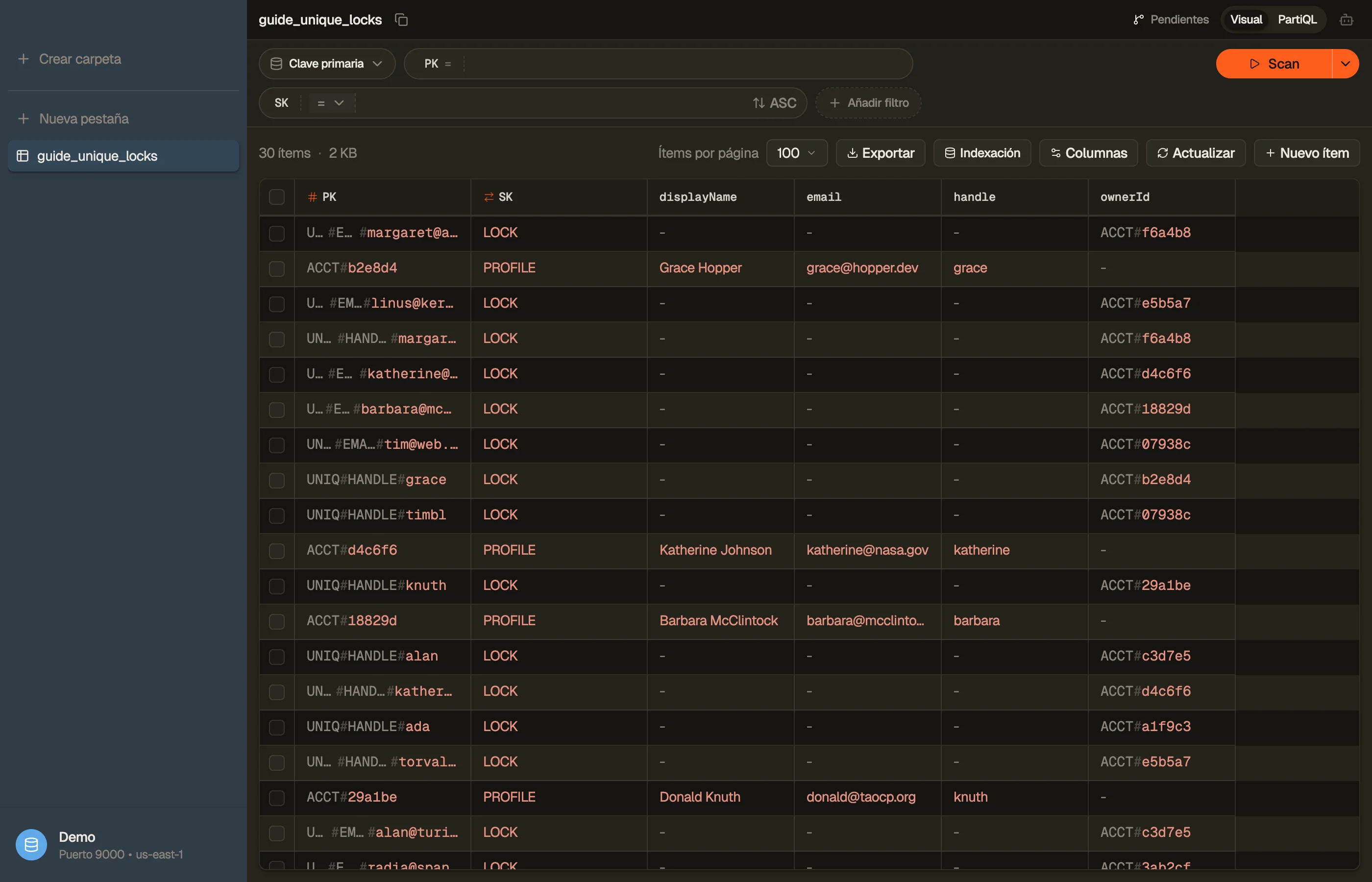1372x882 pixels.
Task: Create a Nuevo ítem
Action: (x=1307, y=153)
